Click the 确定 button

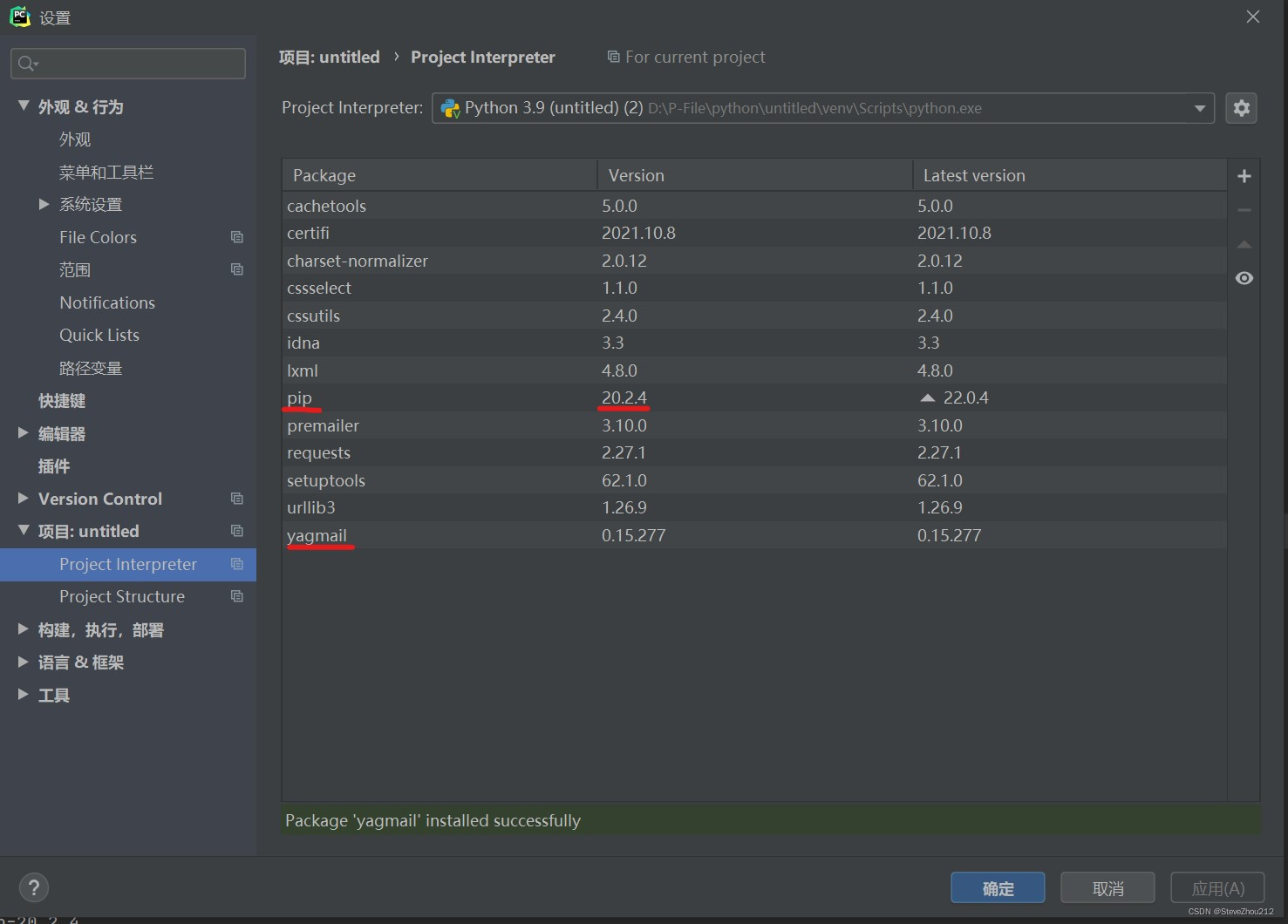coord(998,888)
